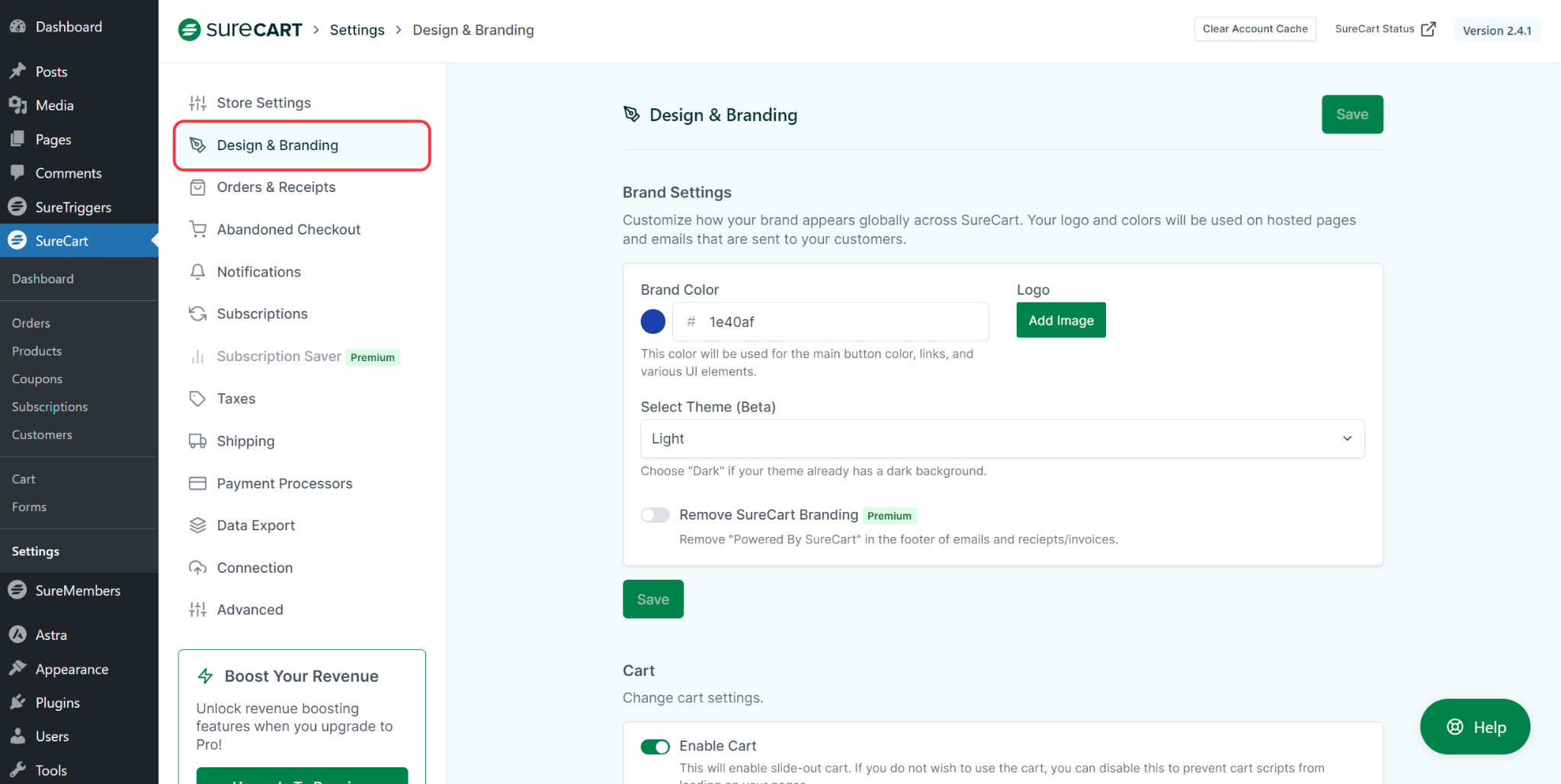Image resolution: width=1561 pixels, height=784 pixels.
Task: Click the SureTriggers icon in sidebar
Action: pyautogui.click(x=18, y=206)
